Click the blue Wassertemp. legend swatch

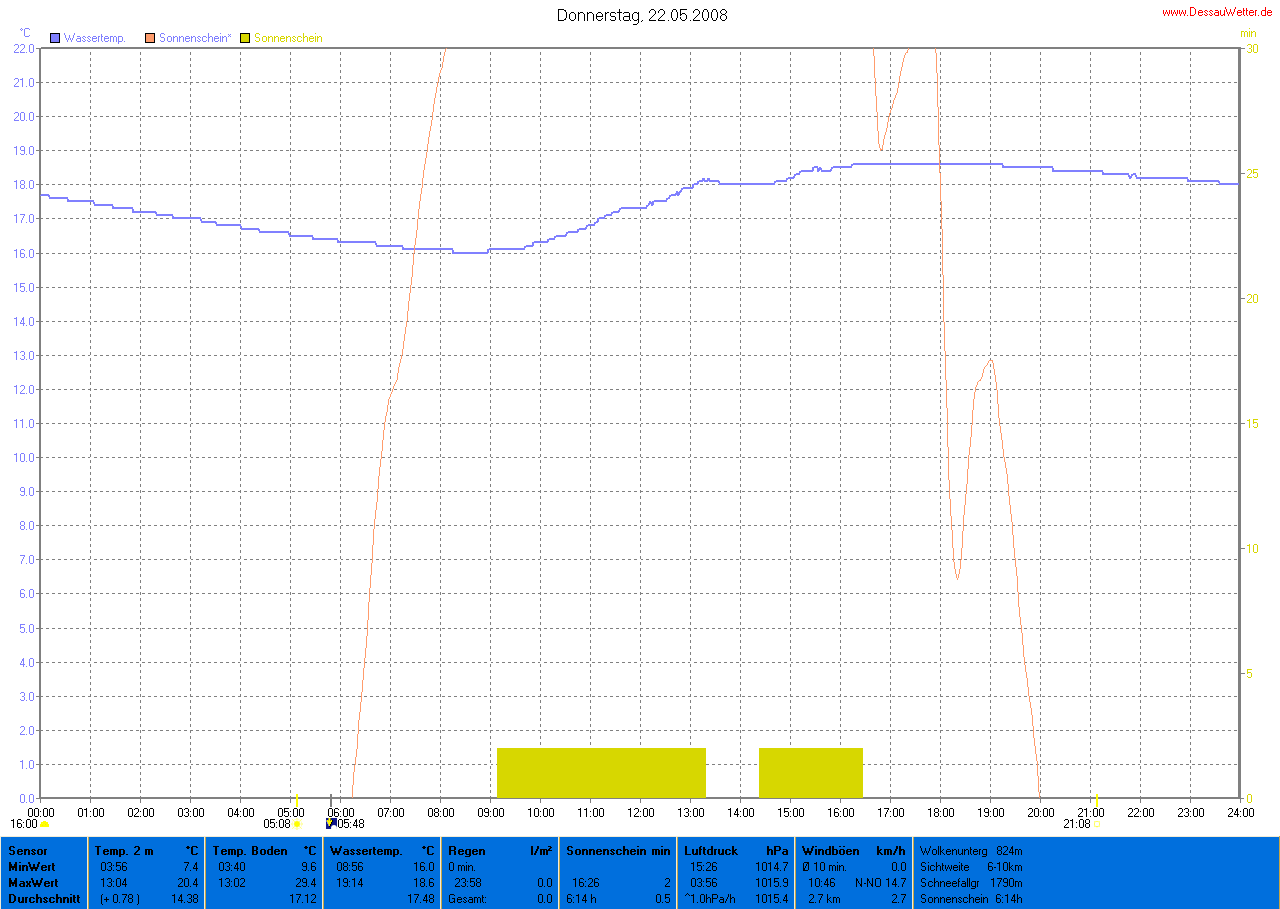tap(55, 38)
